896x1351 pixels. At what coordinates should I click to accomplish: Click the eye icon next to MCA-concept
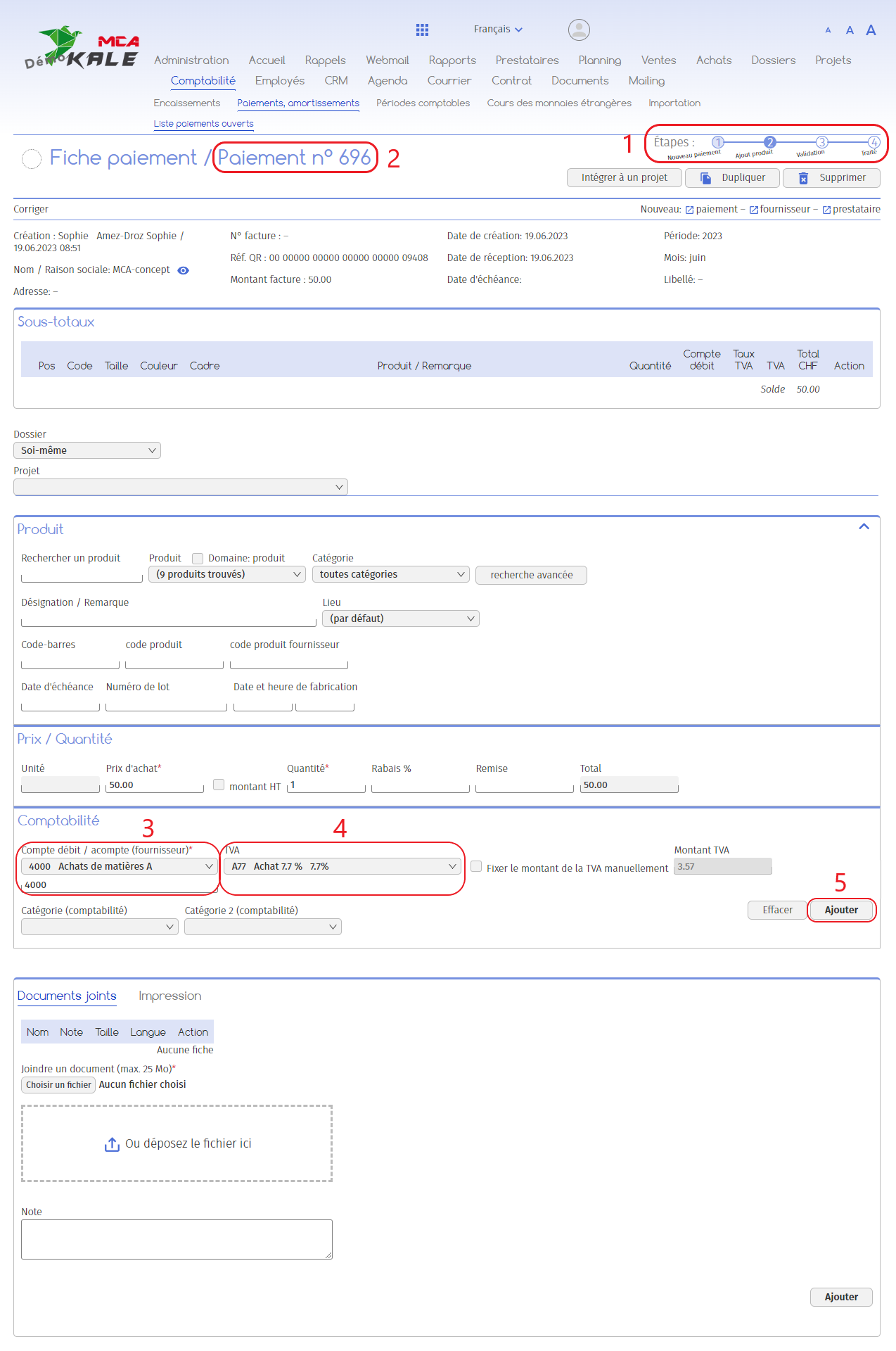(184, 270)
